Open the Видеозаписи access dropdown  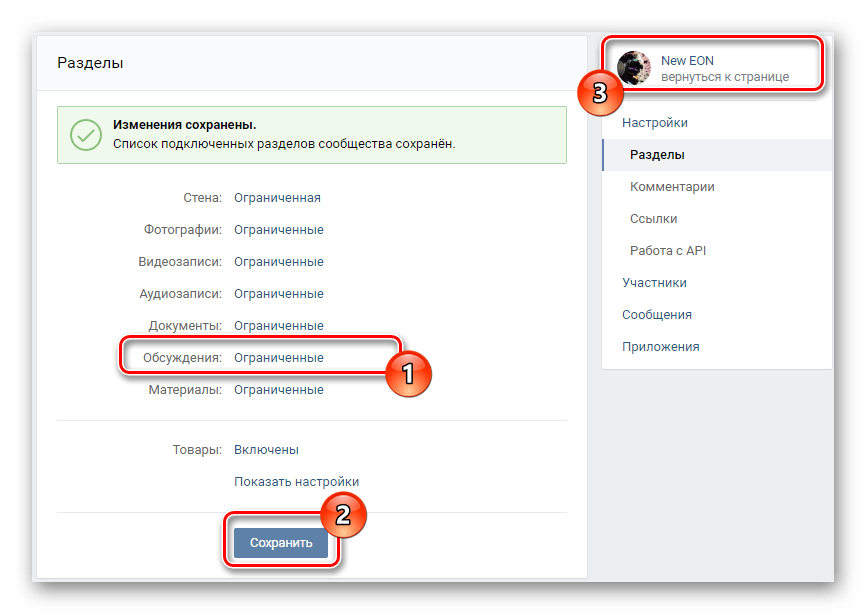tap(279, 261)
